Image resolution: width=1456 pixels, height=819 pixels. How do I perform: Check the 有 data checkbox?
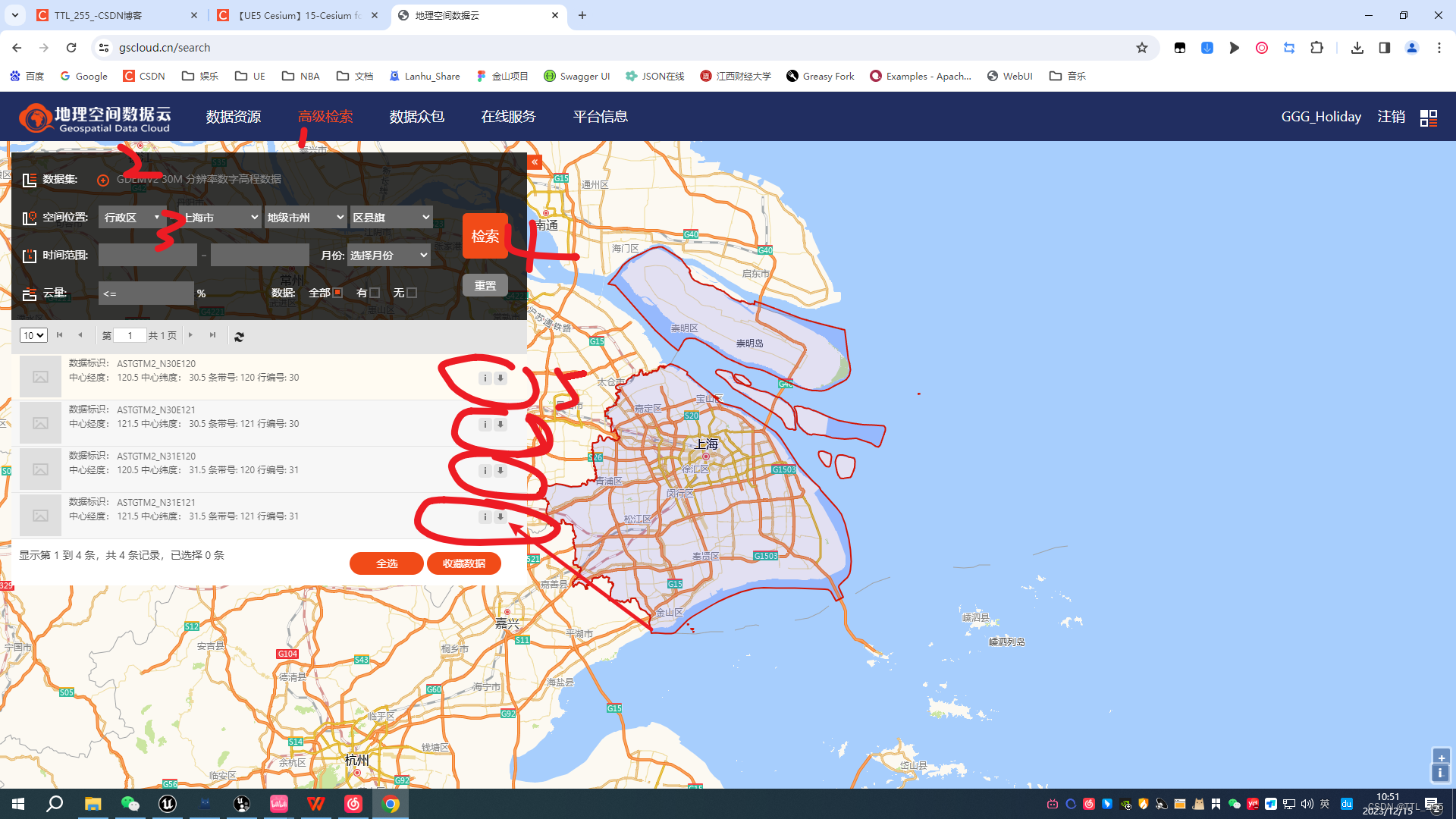click(x=375, y=293)
